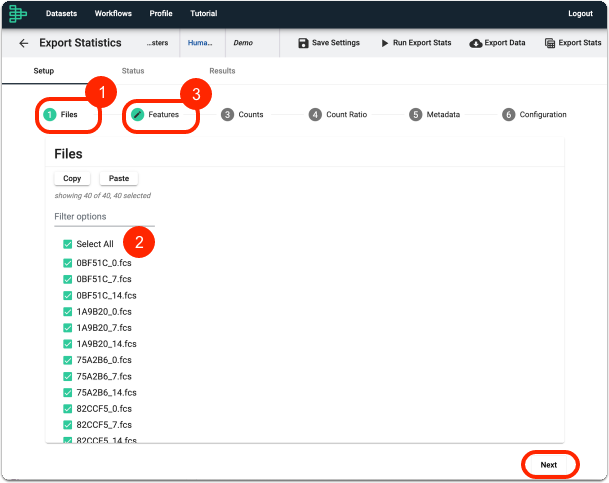Open the Tutorial menu
This screenshot has height=483, width=609.
tap(204, 14)
